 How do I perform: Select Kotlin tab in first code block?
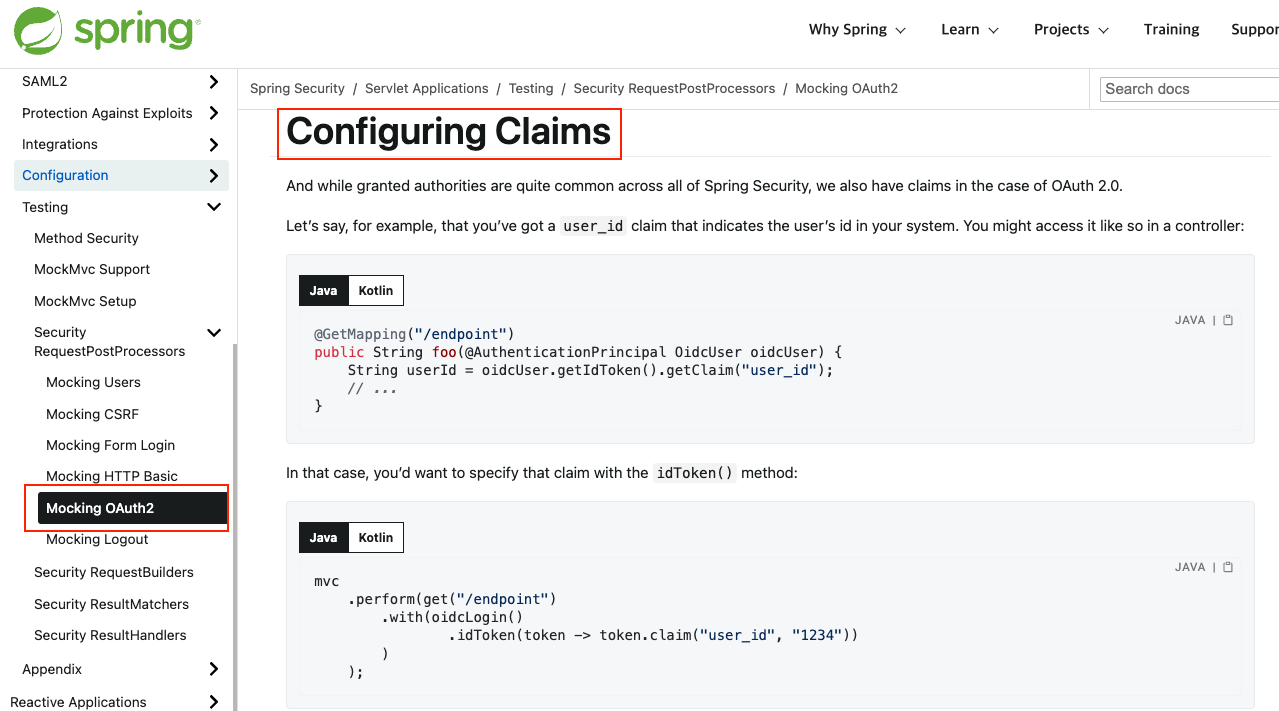click(376, 291)
